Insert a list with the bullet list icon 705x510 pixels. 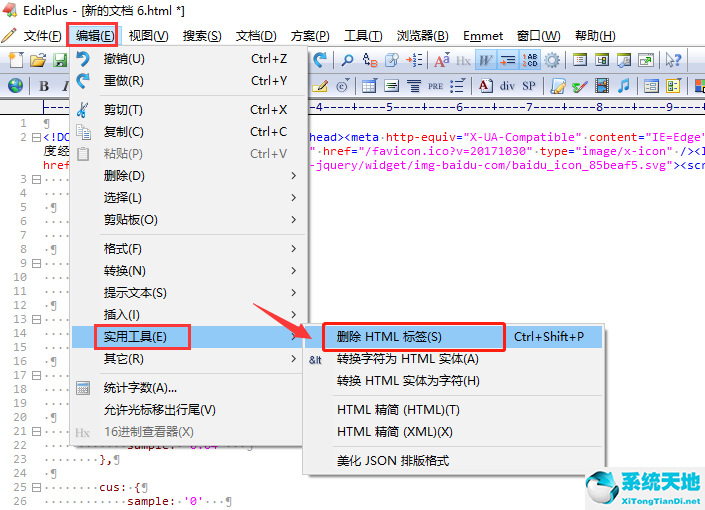(457, 85)
